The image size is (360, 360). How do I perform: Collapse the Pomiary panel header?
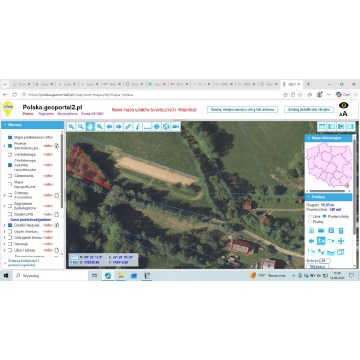(x=328, y=197)
